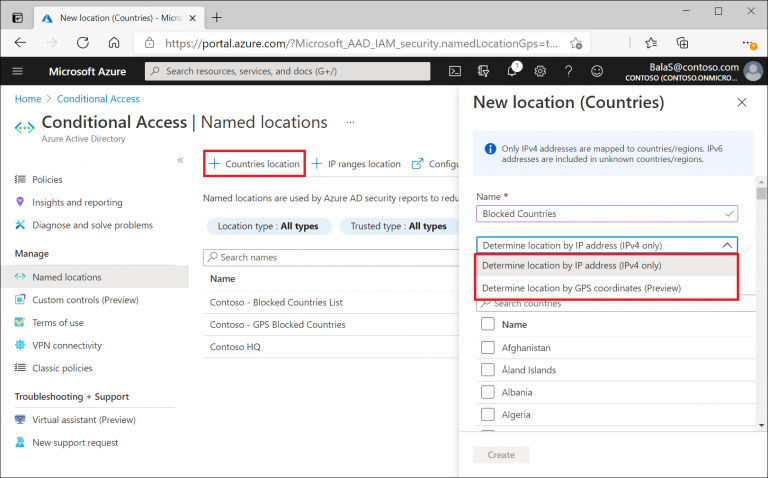Click the scroll down arrow of pane scrollbar
The width and height of the screenshot is (768, 478).
[x=761, y=425]
